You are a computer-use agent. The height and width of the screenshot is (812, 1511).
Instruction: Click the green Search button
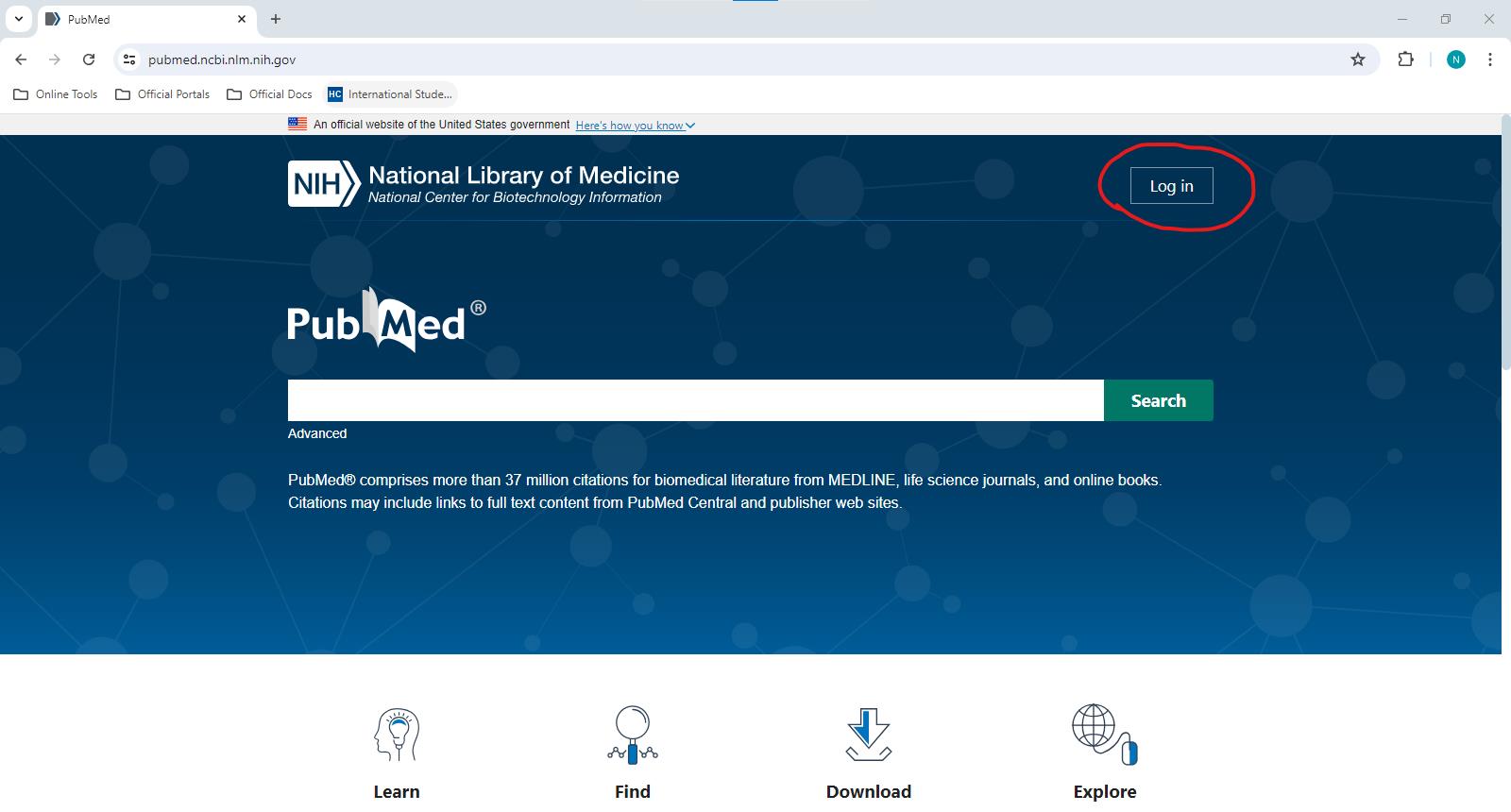1159,400
